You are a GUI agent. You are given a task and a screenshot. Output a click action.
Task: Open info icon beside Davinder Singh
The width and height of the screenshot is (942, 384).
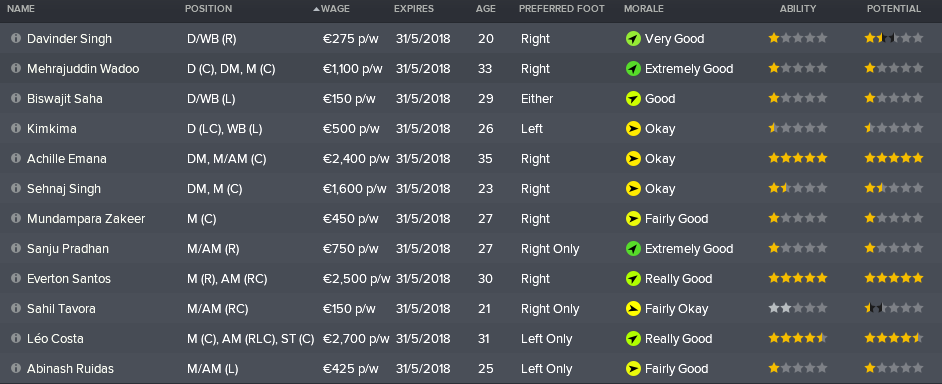(16, 38)
